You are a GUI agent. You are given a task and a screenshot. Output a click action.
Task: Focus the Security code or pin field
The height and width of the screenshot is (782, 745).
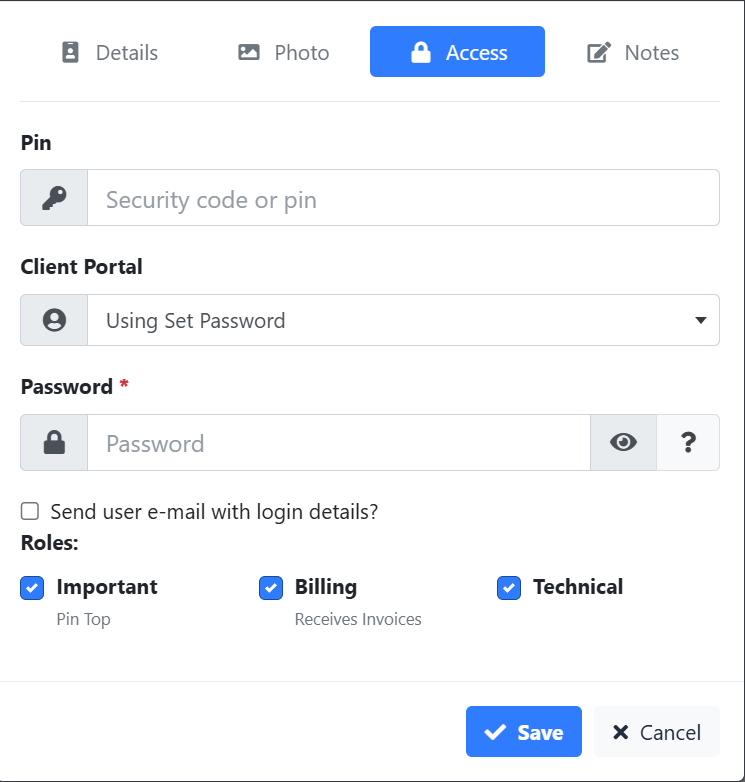[x=403, y=199]
